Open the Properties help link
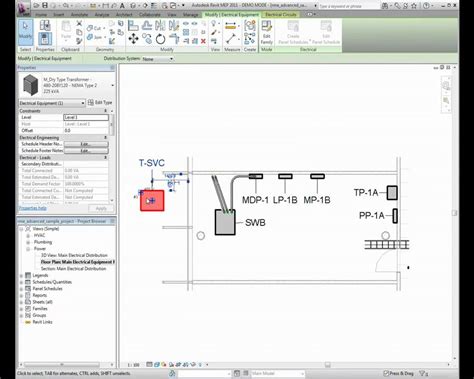The width and height of the screenshot is (474, 379). pyautogui.click(x=32, y=208)
